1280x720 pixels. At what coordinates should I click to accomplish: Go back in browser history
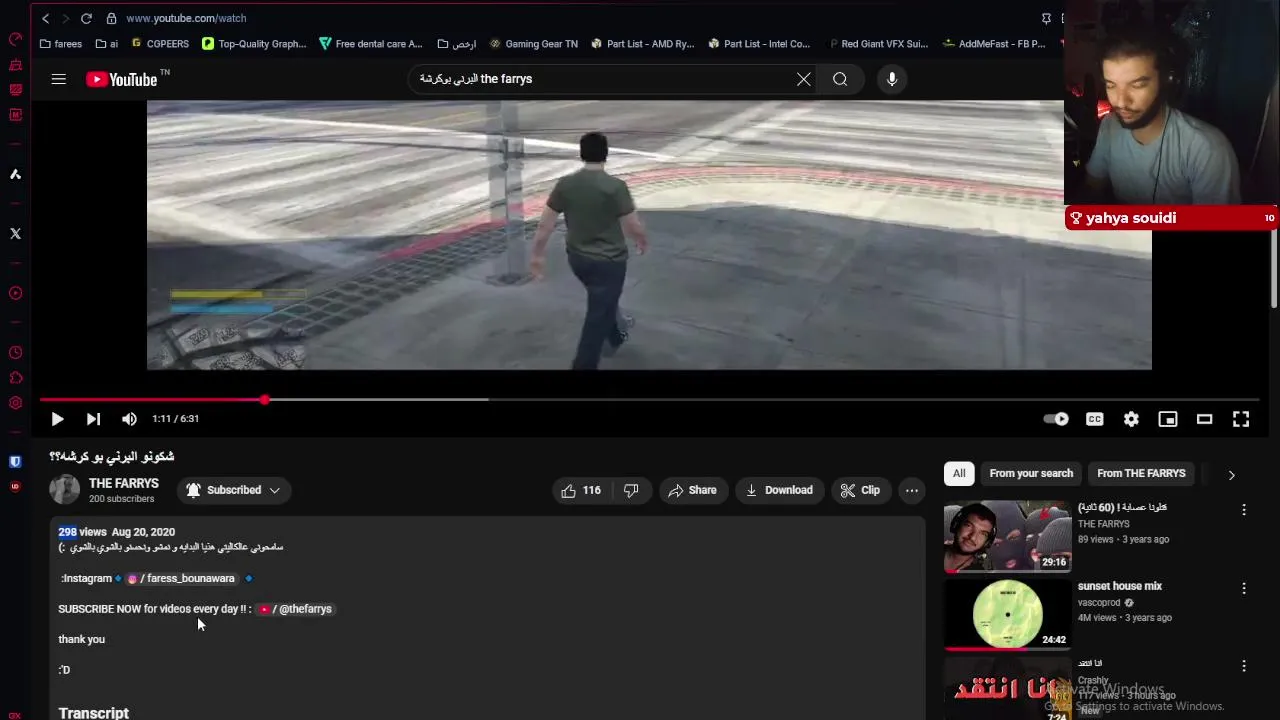pyautogui.click(x=45, y=18)
